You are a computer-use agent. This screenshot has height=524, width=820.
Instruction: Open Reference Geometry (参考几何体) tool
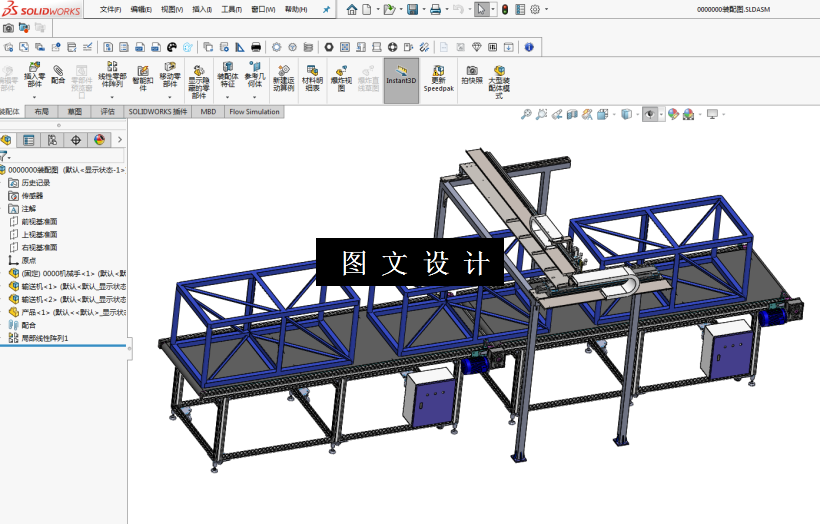point(255,75)
